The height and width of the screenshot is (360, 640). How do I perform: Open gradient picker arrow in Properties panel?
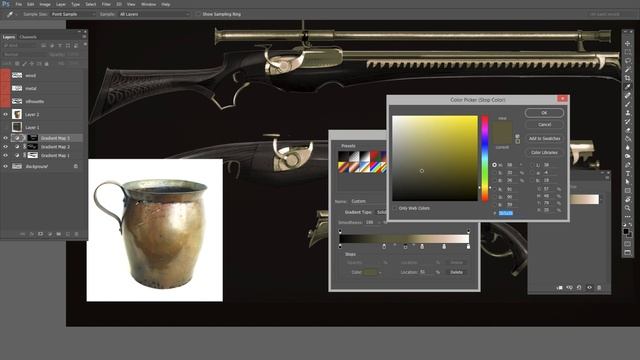pyautogui.click(x=602, y=200)
